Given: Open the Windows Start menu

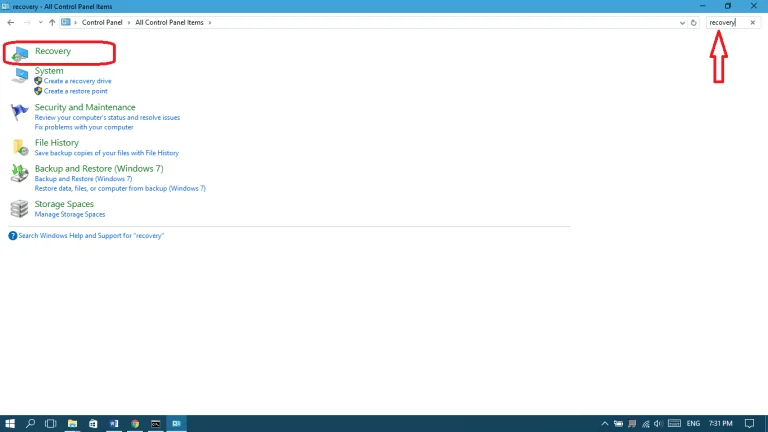Looking at the screenshot, I should click(10, 424).
